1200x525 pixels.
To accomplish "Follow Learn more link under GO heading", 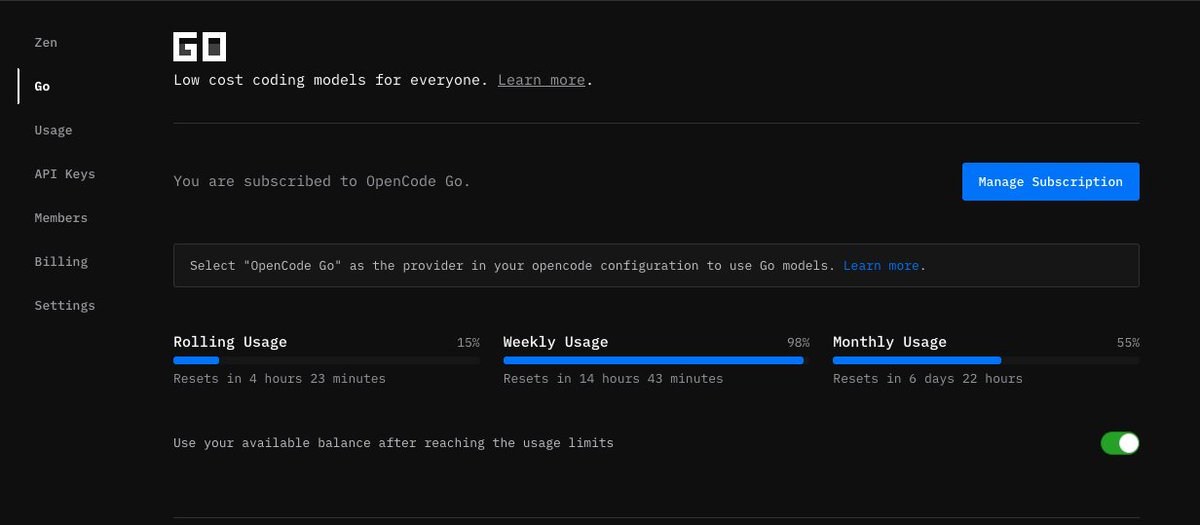I will [x=541, y=80].
